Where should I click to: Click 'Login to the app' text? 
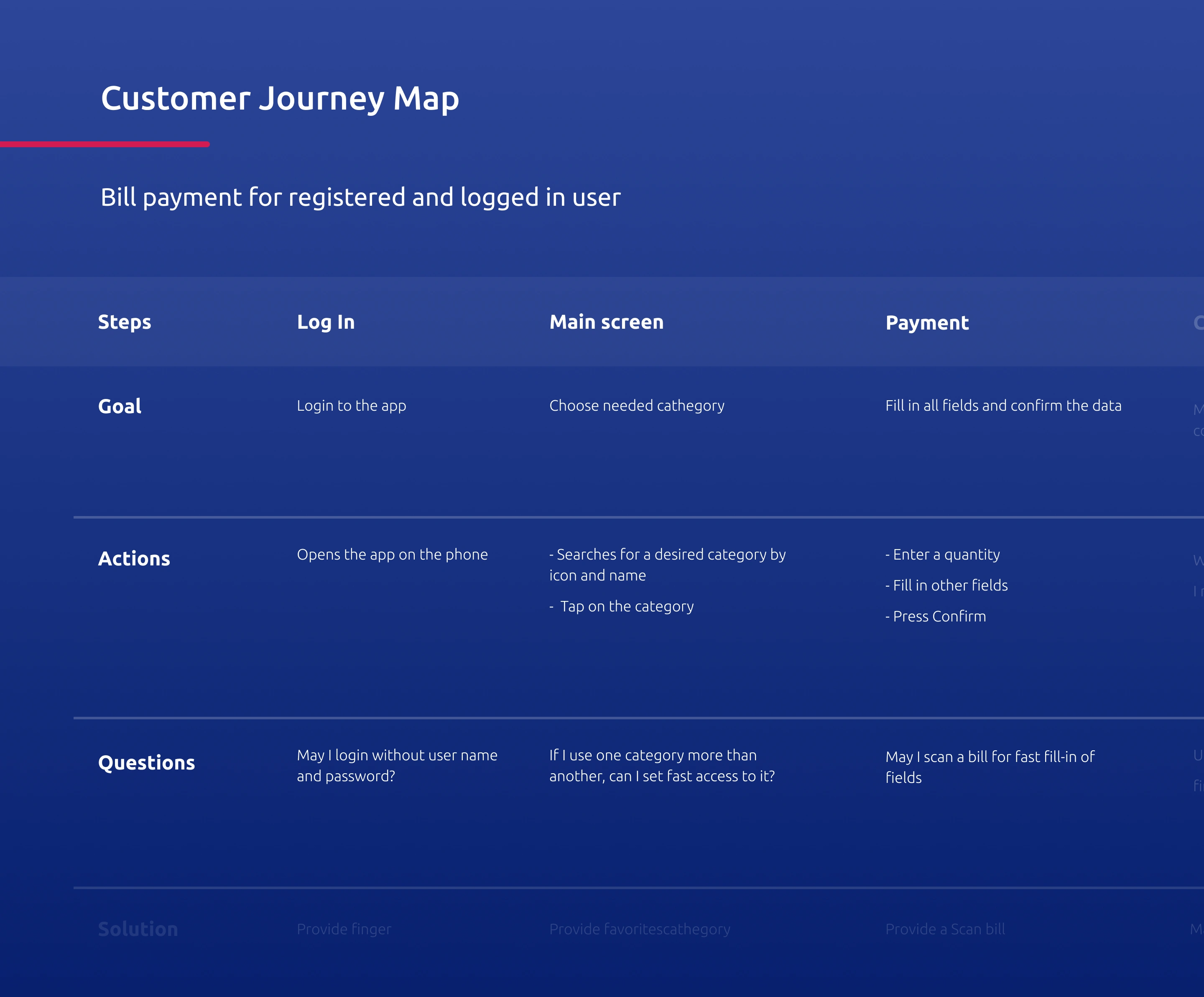(x=351, y=406)
